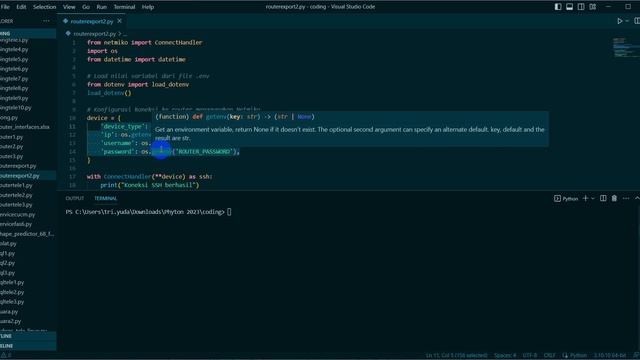Image resolution: width=640 pixels, height=360 pixels.
Task: Open shape_predictor_68 file in Explorer
Action: point(28,234)
